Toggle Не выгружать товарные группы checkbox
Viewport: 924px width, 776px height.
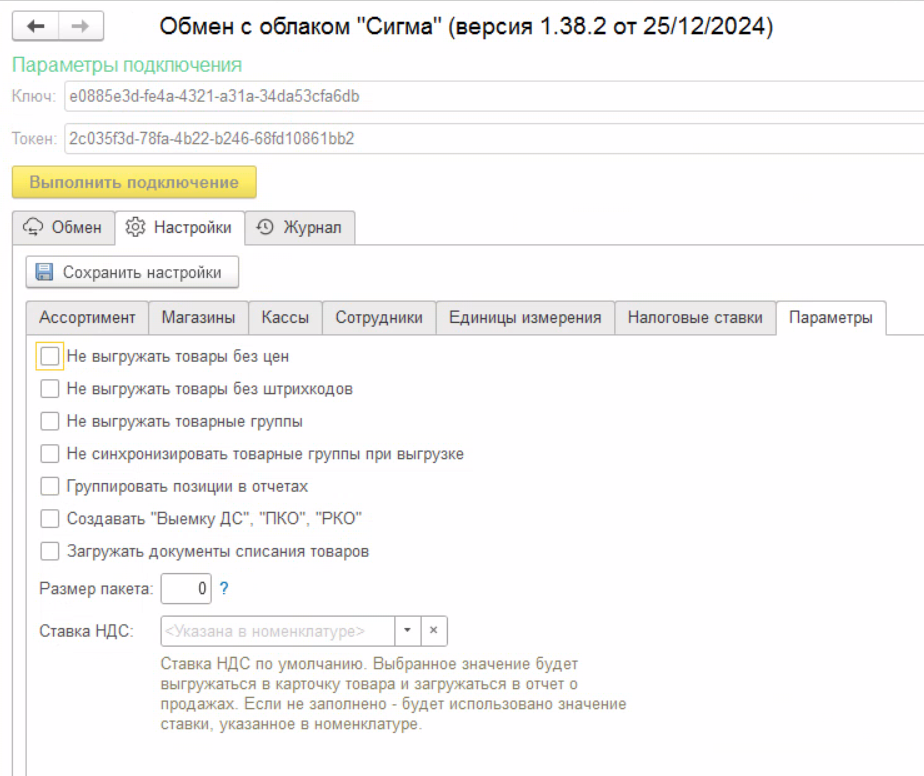[50, 421]
